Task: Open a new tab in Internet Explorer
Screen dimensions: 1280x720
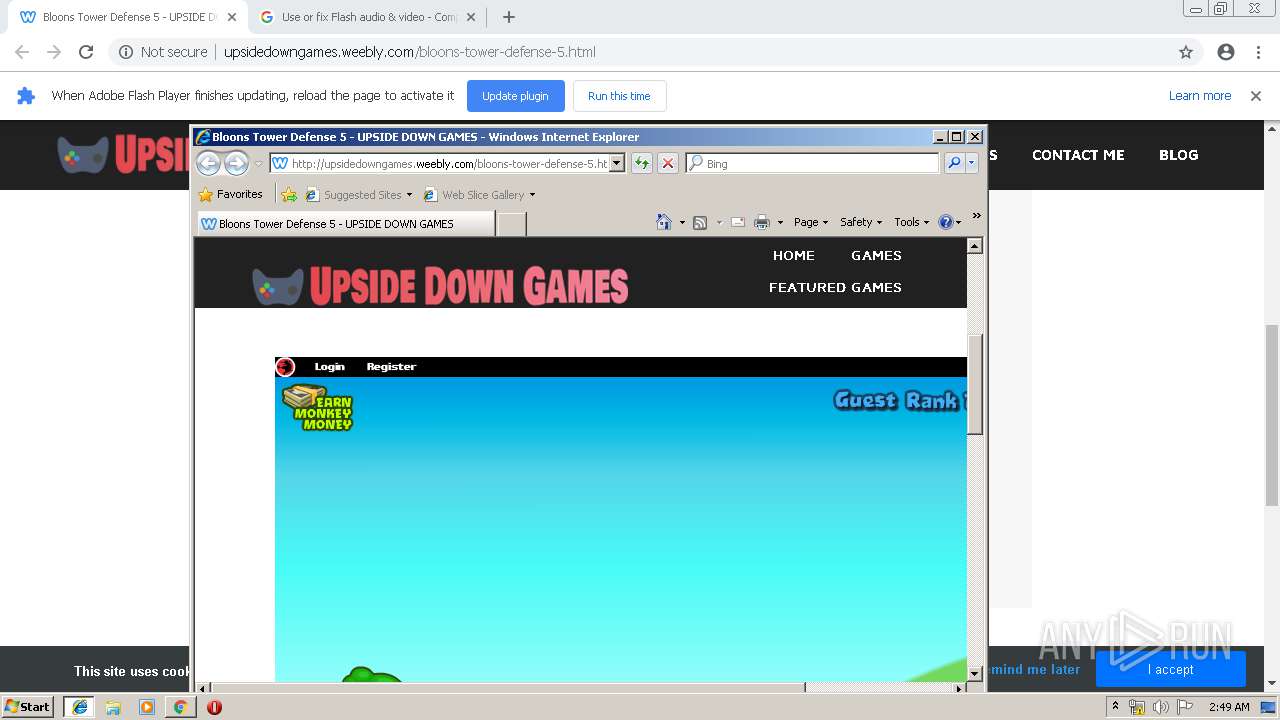Action: pos(511,224)
